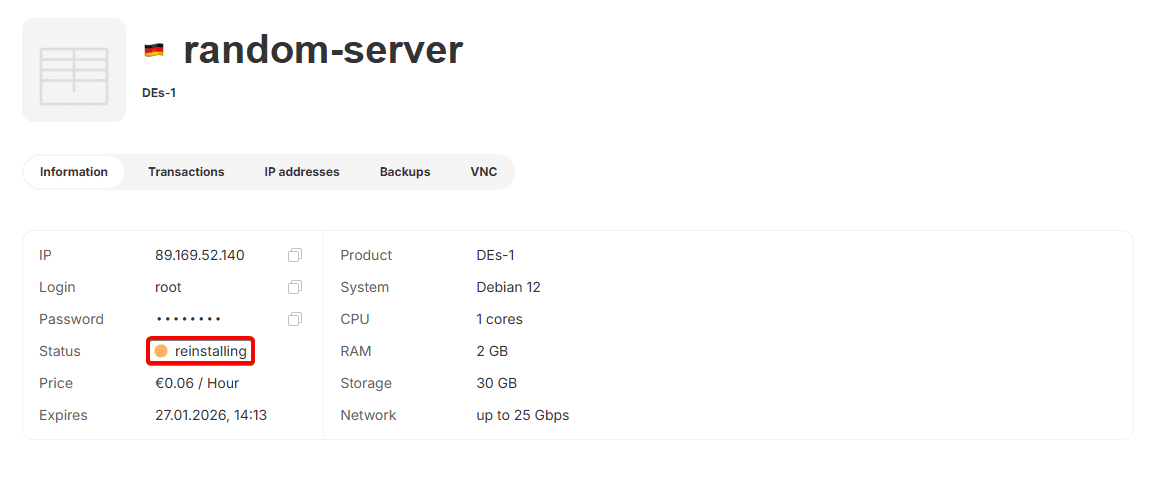Open the IP addresses tab
The height and width of the screenshot is (481, 1161).
[x=302, y=172]
